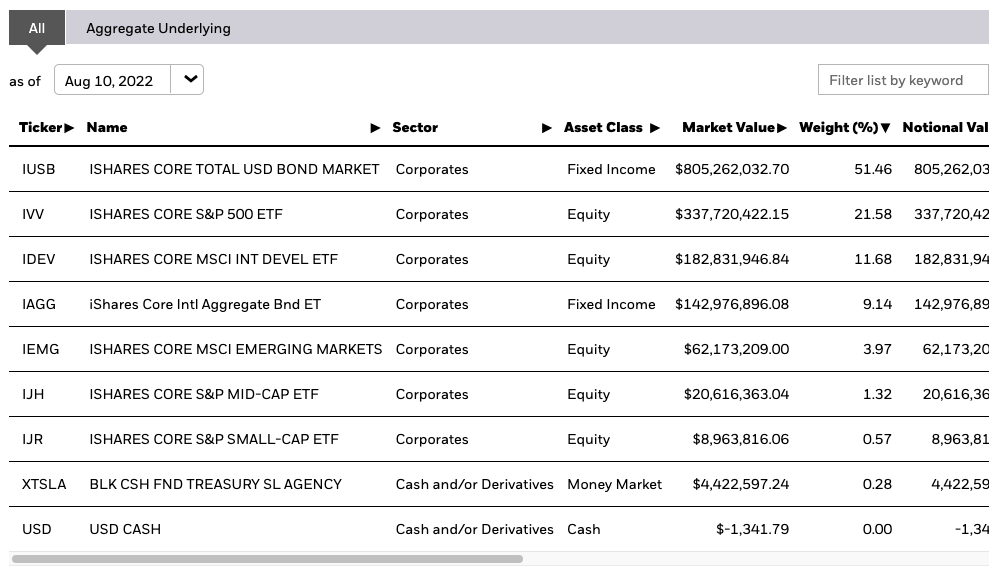The image size is (1002, 578).
Task: Click the 21.58 weight value
Action: [x=873, y=214]
